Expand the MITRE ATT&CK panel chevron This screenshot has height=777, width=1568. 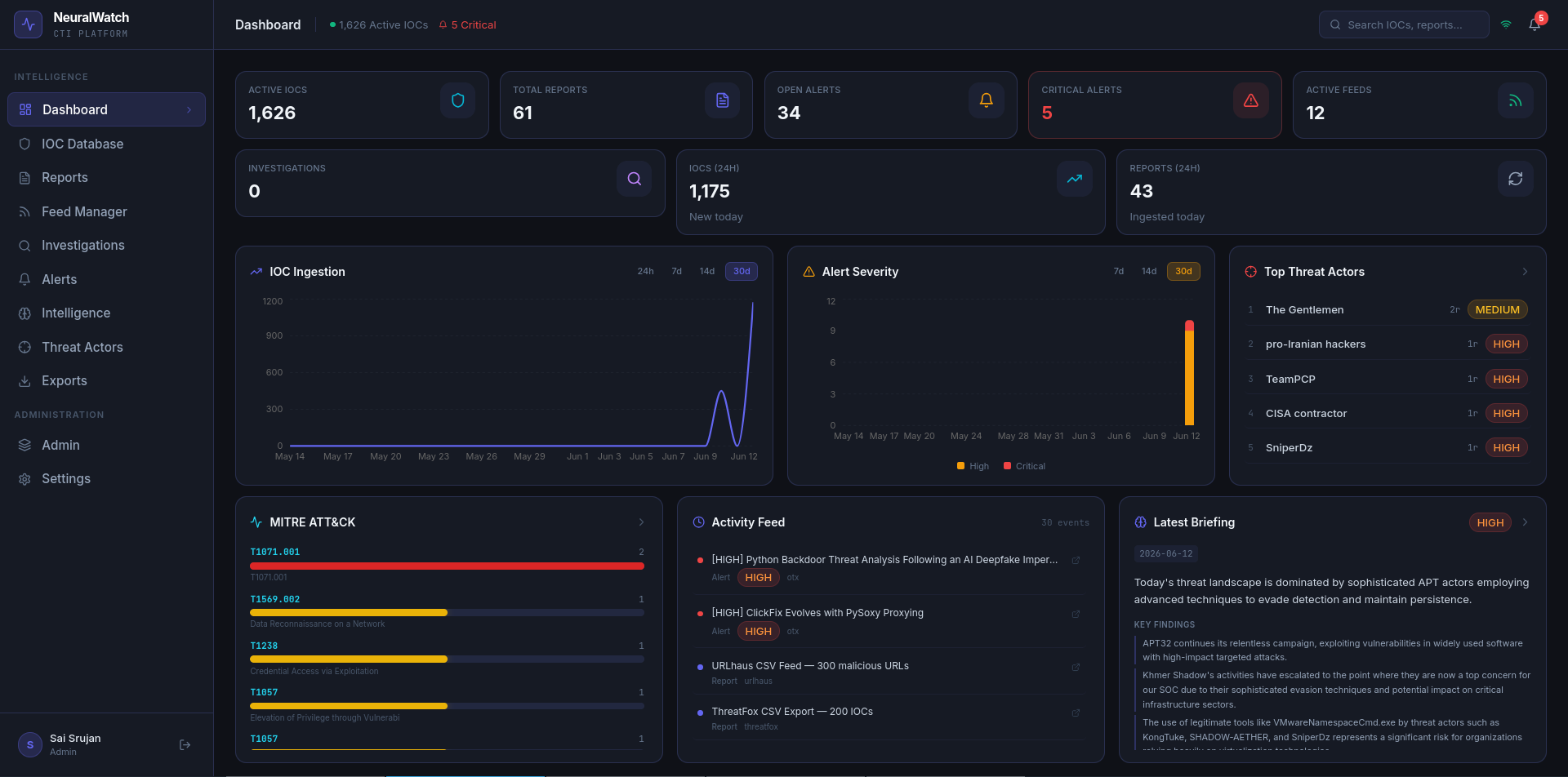click(x=641, y=522)
